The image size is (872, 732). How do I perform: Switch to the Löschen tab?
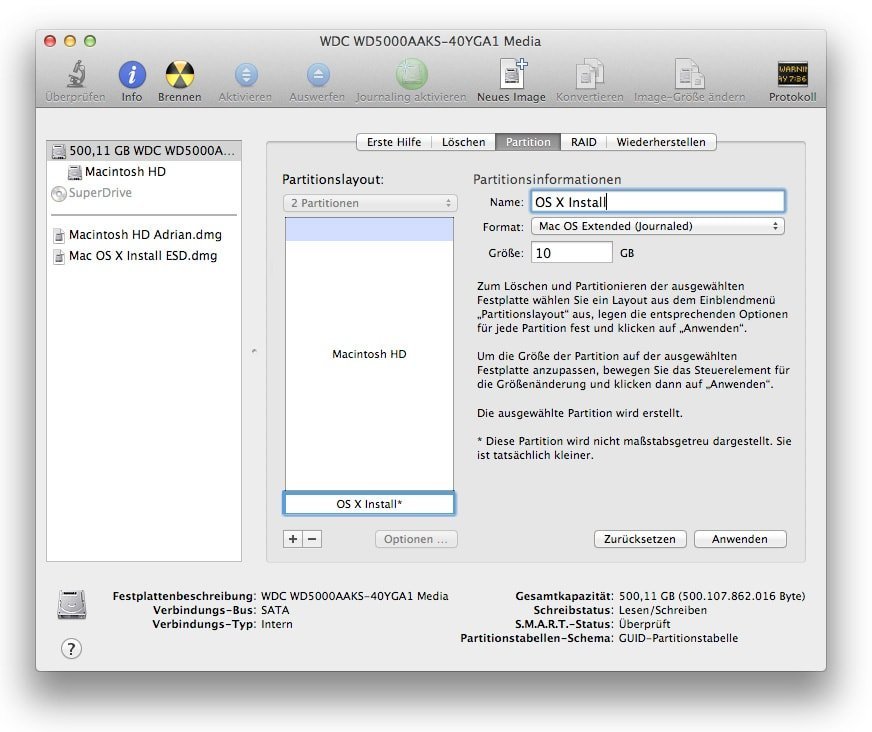pos(463,142)
